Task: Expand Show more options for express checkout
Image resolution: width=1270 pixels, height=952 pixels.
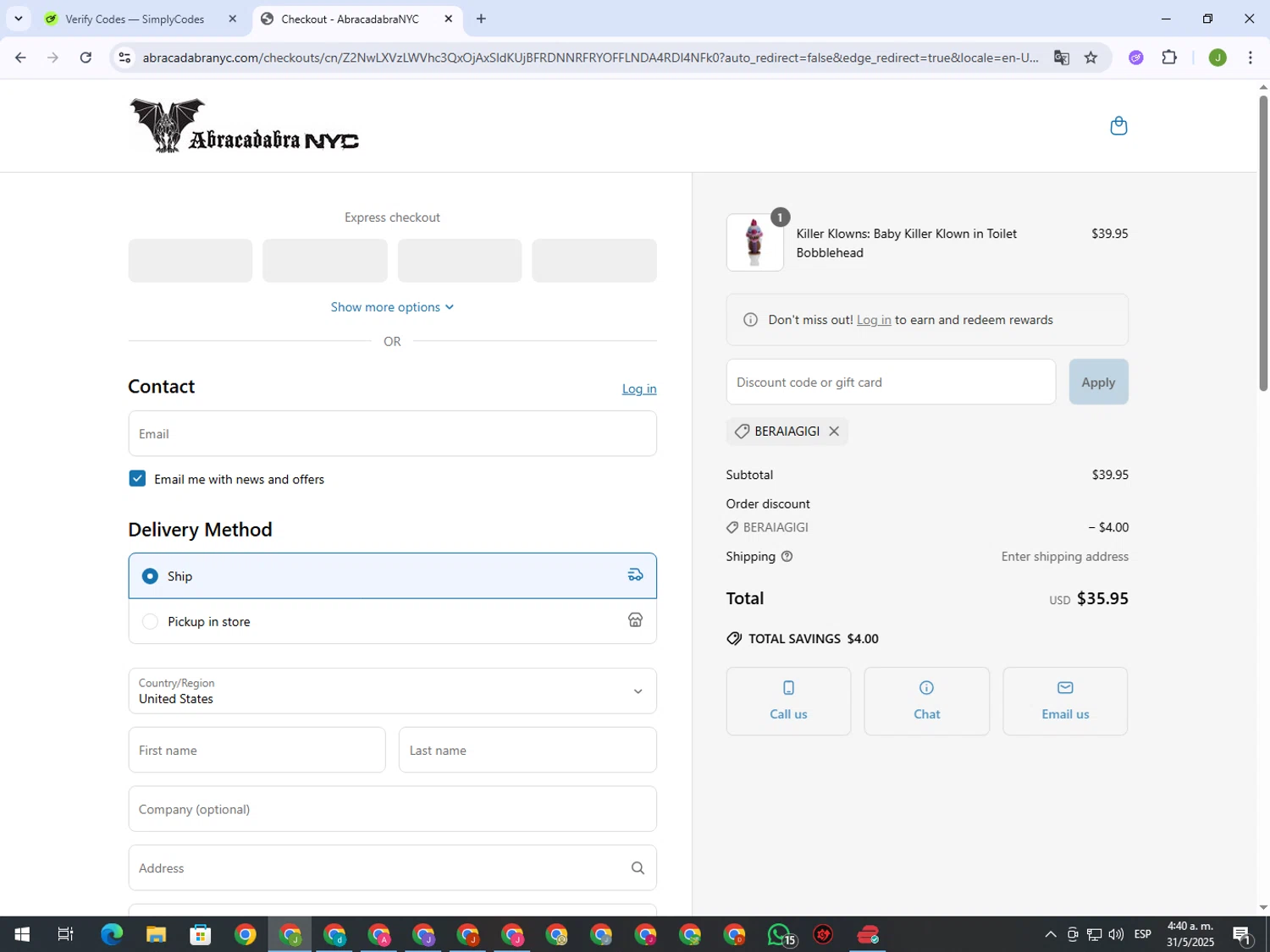Action: click(x=392, y=307)
